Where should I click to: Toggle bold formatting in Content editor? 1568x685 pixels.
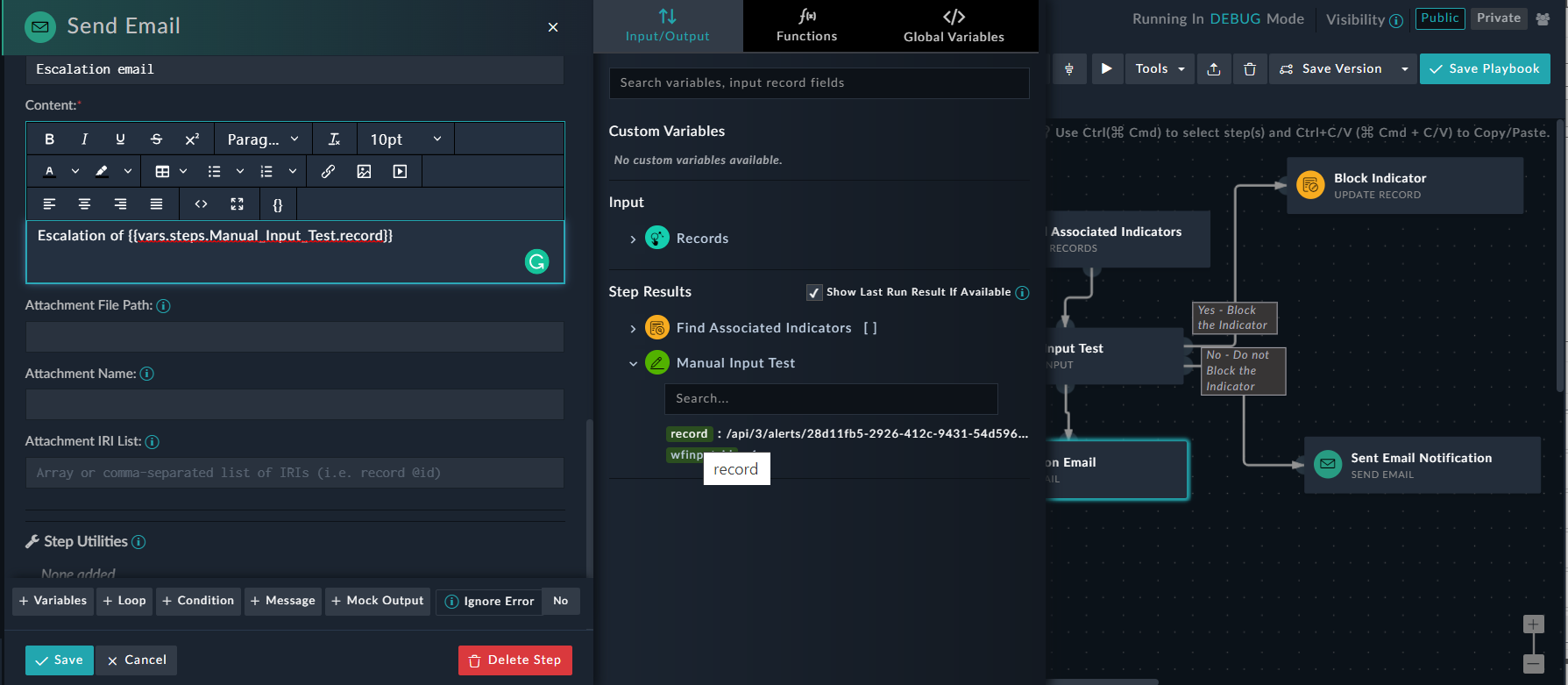coord(49,139)
